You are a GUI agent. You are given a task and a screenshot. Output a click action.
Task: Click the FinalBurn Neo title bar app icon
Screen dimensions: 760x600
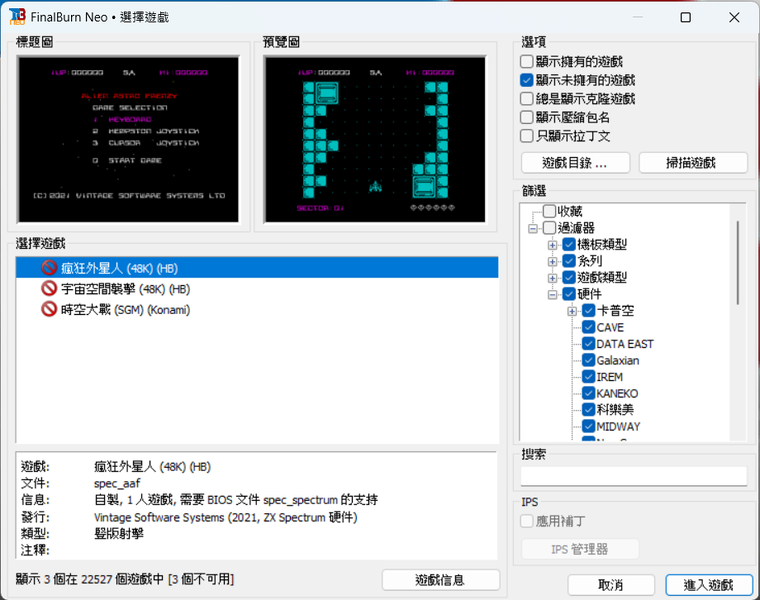coord(17,16)
